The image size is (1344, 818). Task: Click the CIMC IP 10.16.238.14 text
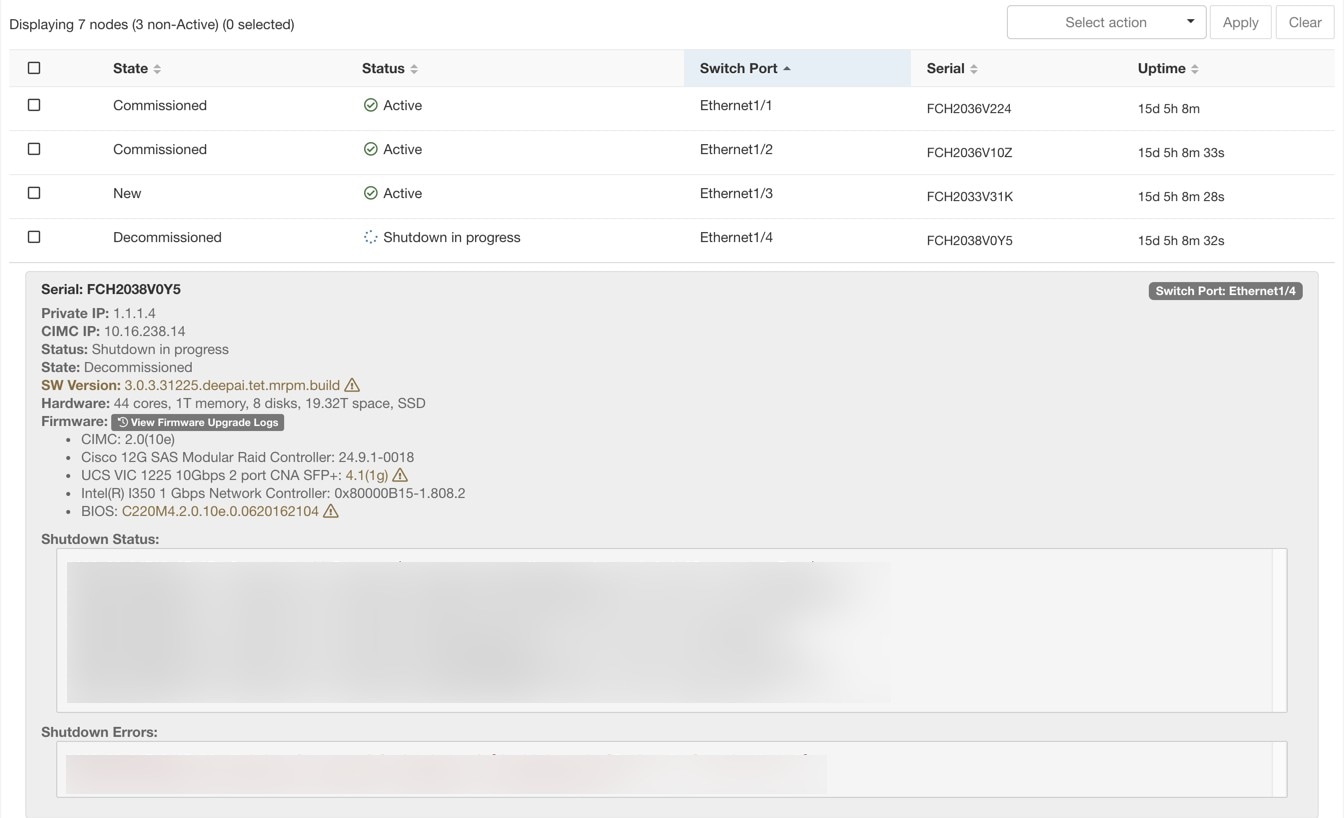coord(113,331)
